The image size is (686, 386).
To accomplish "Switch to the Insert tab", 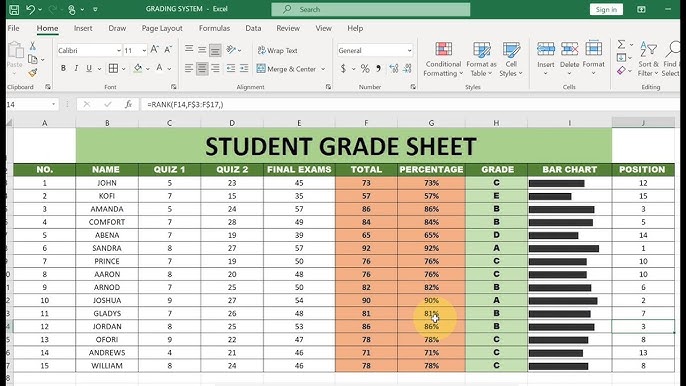I will tap(83, 28).
